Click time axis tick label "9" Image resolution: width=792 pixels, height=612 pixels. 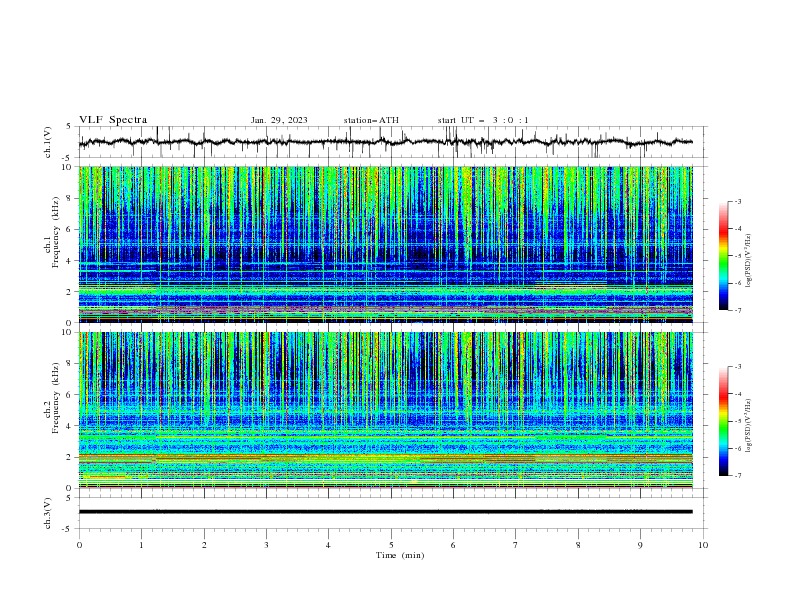(x=640, y=545)
